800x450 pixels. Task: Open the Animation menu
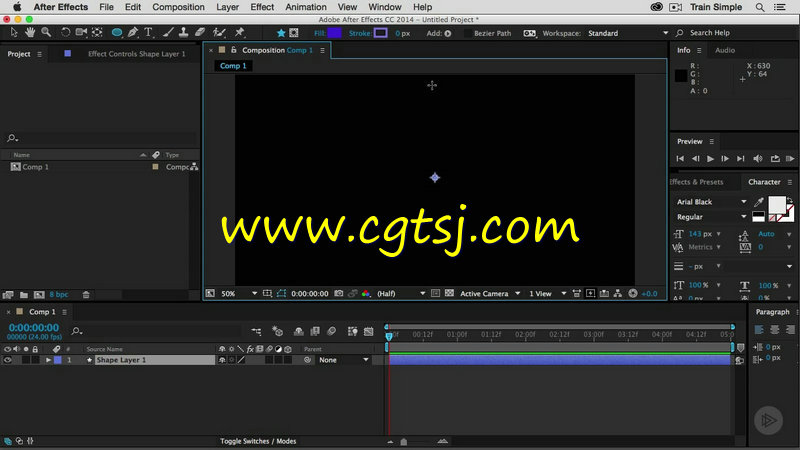tap(306, 7)
